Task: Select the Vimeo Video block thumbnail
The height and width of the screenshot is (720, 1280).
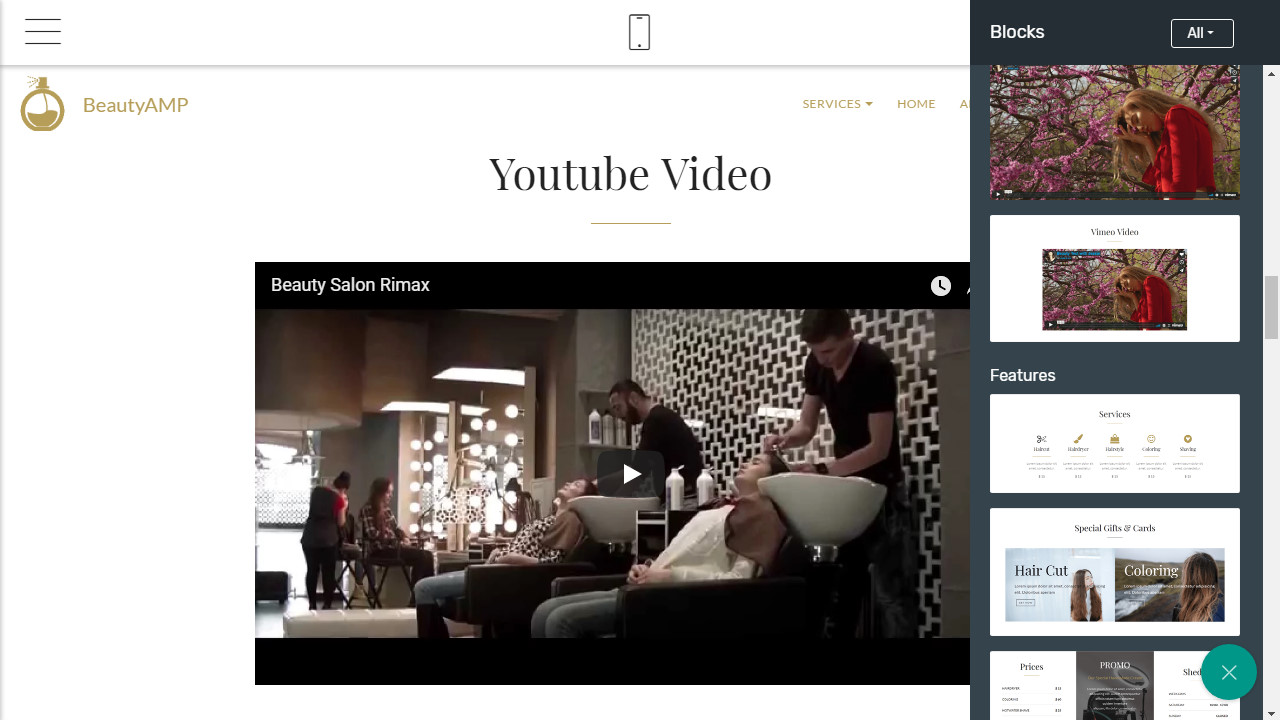Action: click(1114, 279)
